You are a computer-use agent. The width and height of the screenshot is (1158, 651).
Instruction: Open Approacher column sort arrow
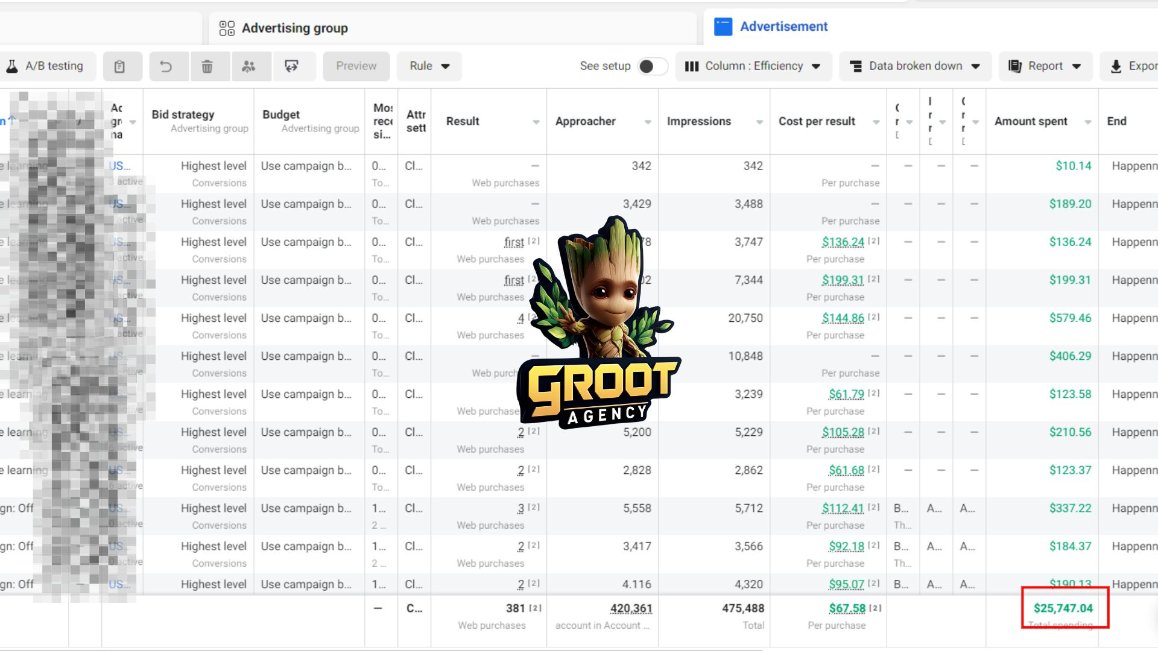(647, 122)
